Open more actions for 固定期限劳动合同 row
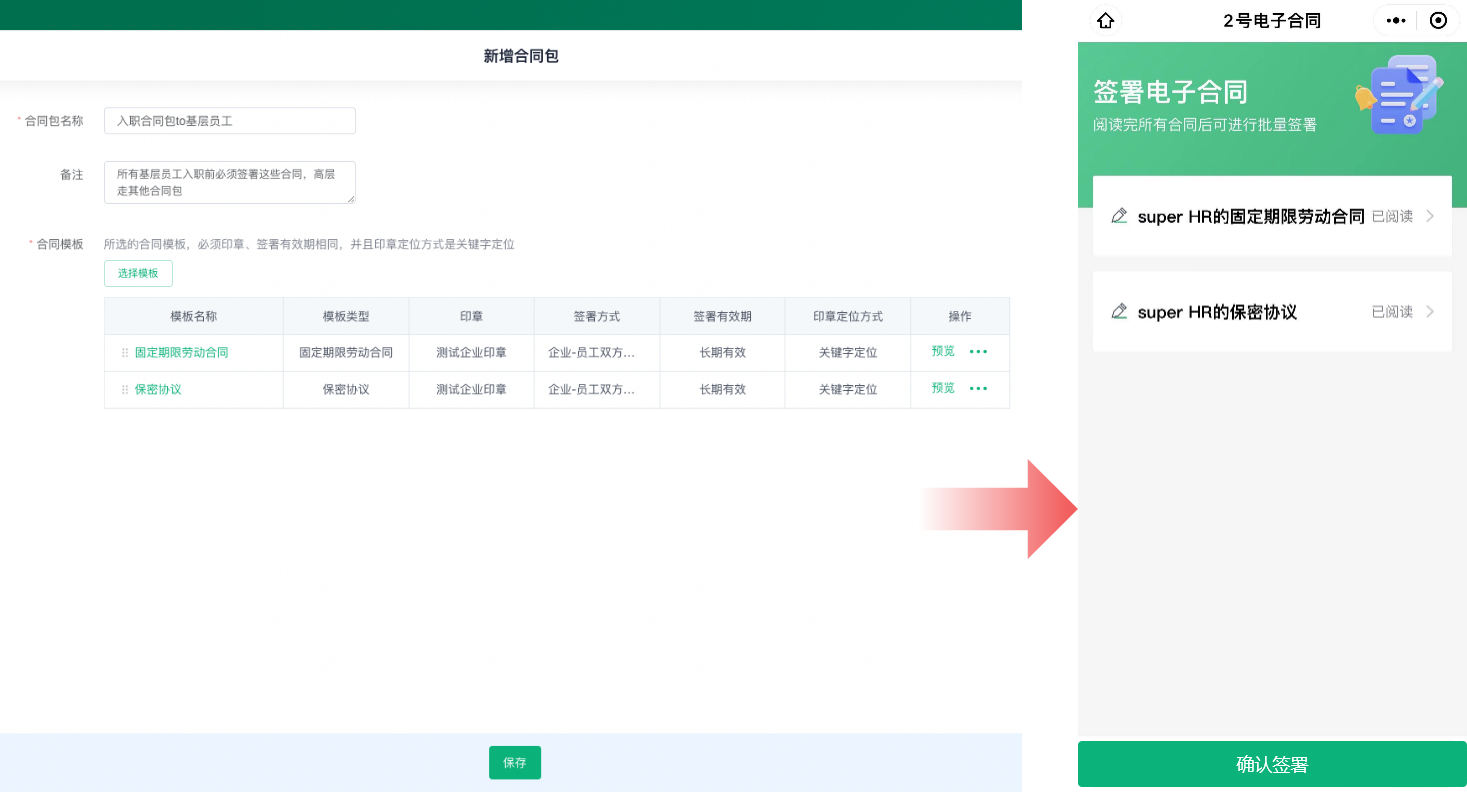 click(x=978, y=352)
